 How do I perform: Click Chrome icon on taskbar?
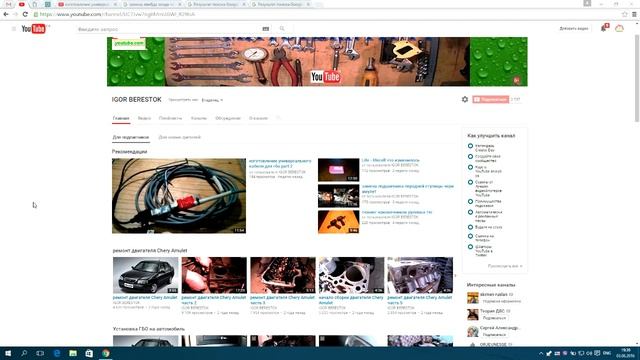106,353
